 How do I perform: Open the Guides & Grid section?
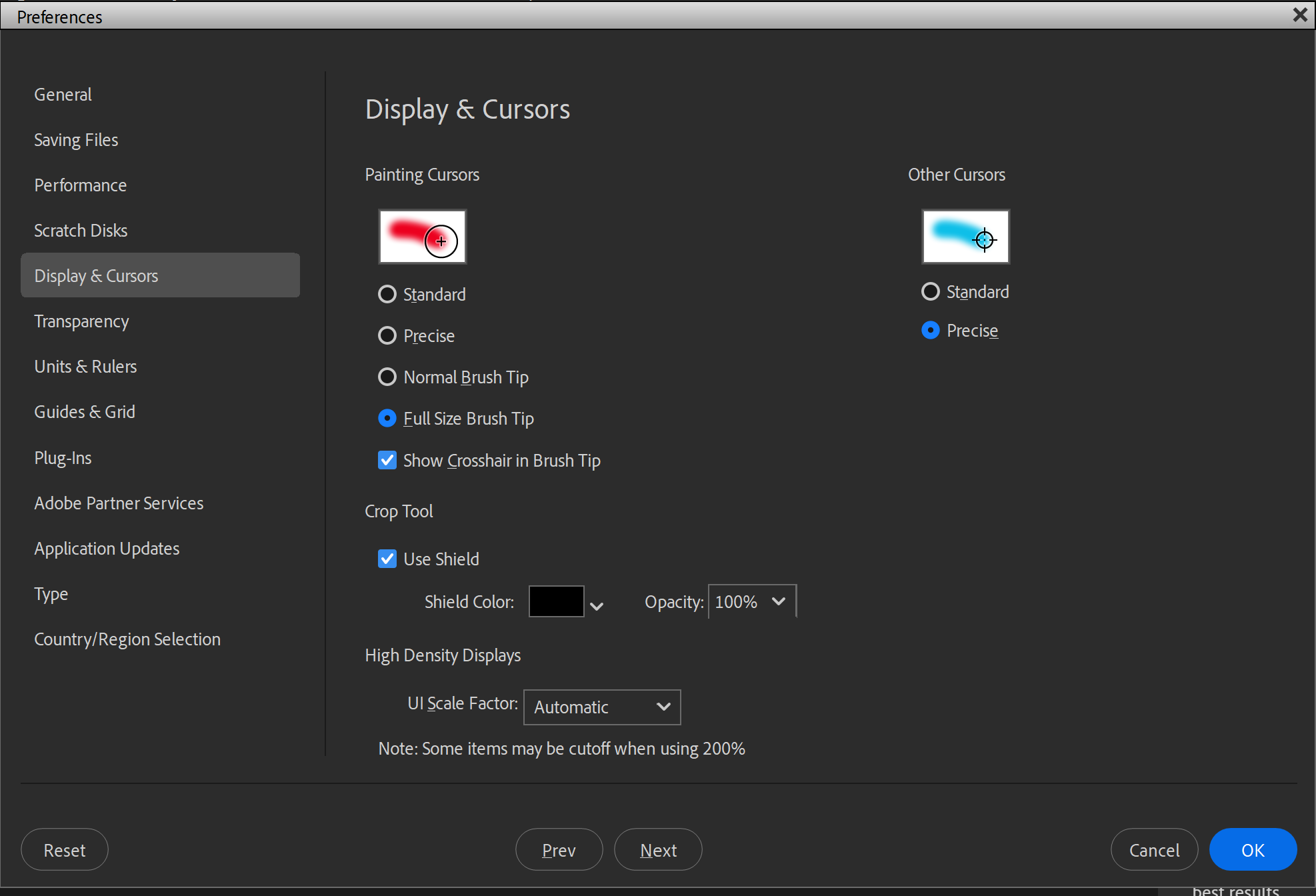tap(84, 411)
